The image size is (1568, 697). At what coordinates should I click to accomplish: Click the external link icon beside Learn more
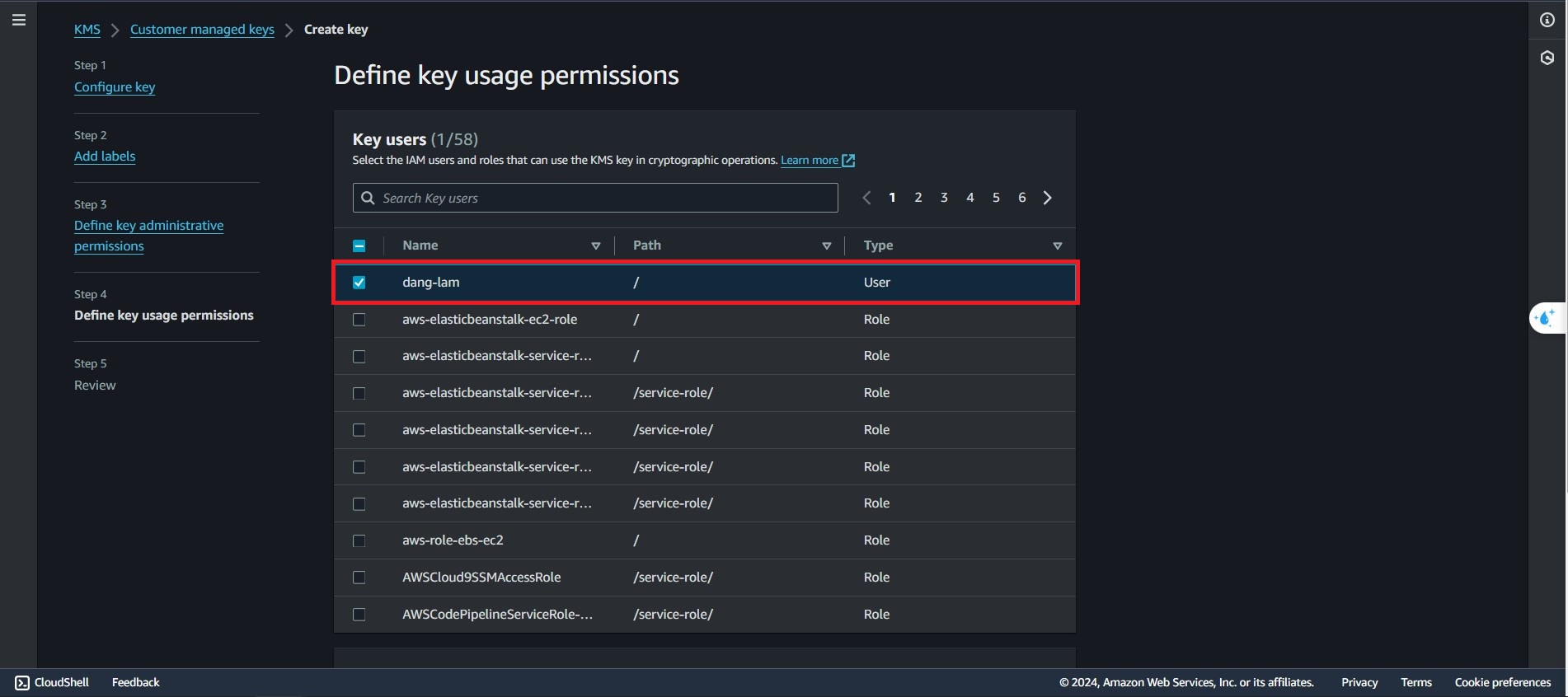coord(848,161)
